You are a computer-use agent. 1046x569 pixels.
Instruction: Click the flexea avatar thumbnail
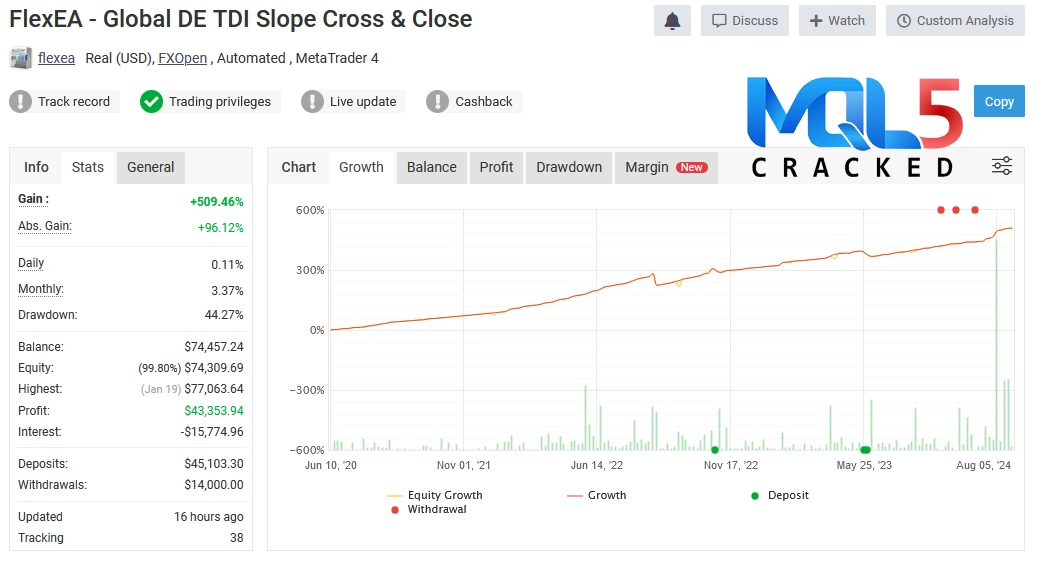click(21, 58)
